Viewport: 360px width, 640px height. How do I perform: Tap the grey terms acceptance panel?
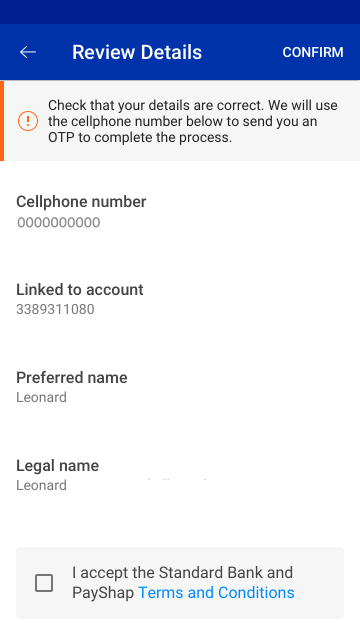coord(180,583)
